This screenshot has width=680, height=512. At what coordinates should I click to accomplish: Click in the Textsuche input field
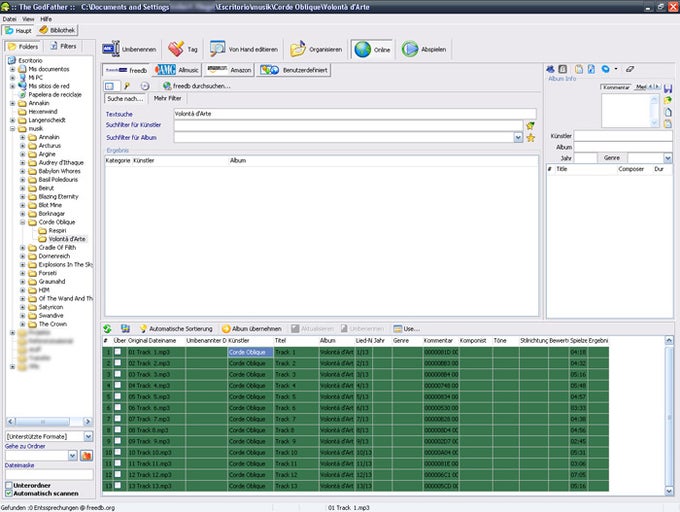(355, 114)
